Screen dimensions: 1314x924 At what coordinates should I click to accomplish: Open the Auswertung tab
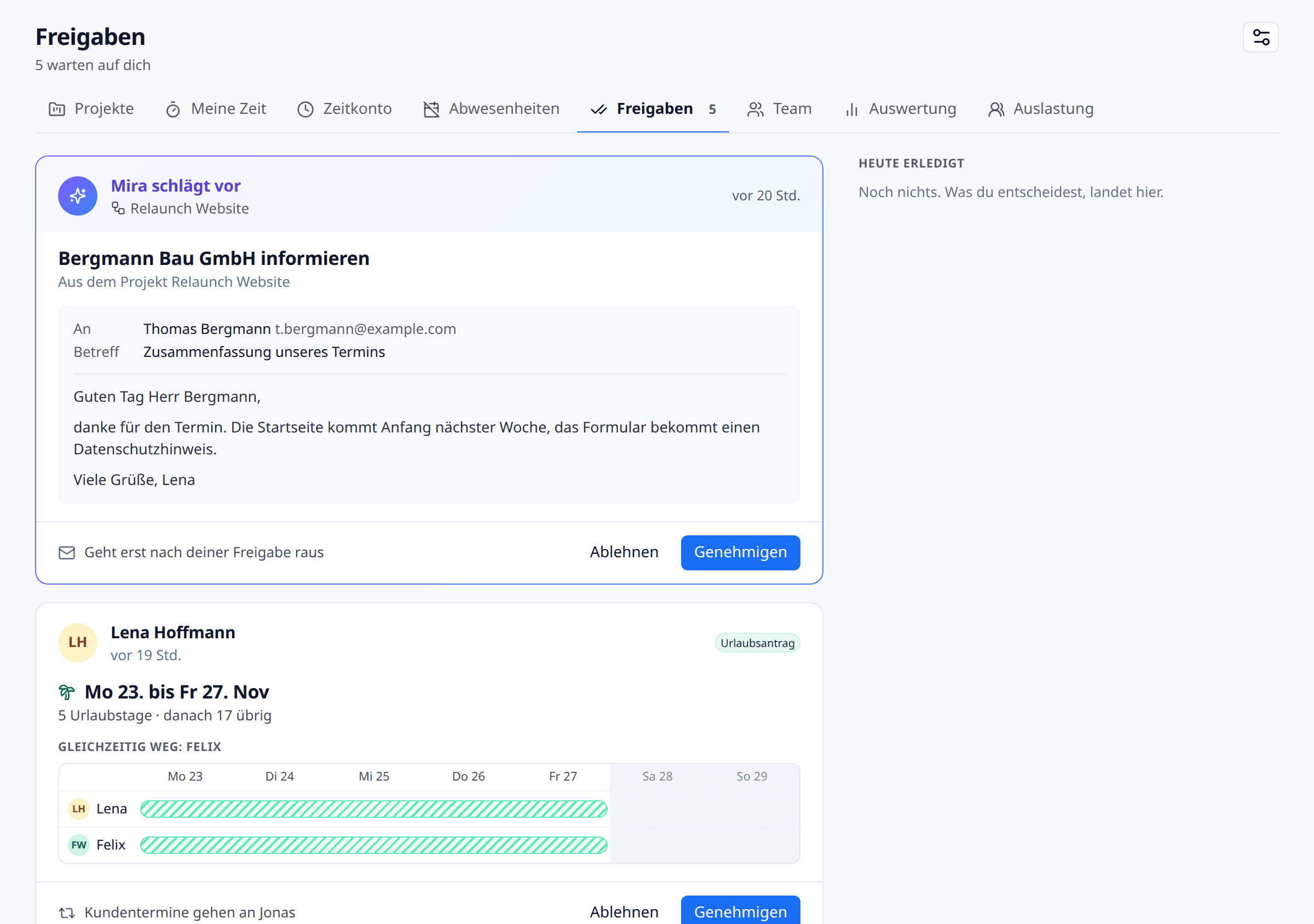click(x=901, y=109)
